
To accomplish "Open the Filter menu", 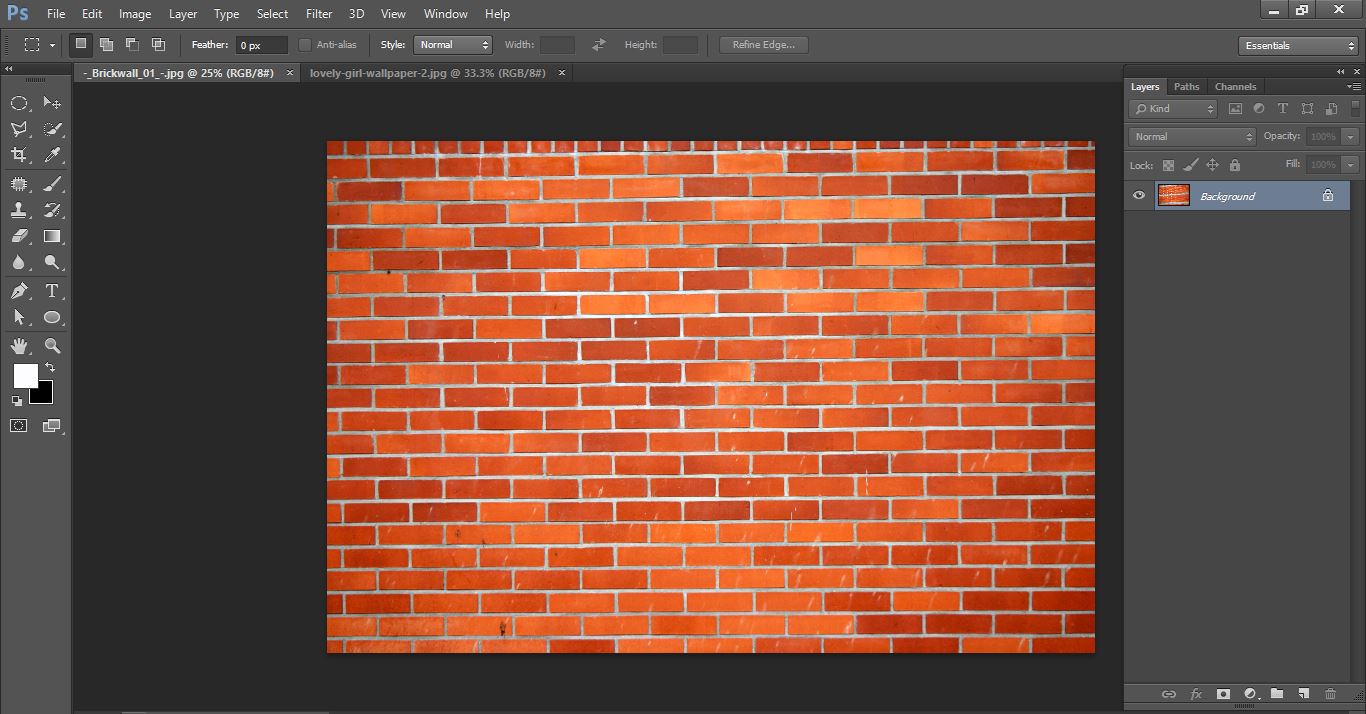I will (318, 13).
